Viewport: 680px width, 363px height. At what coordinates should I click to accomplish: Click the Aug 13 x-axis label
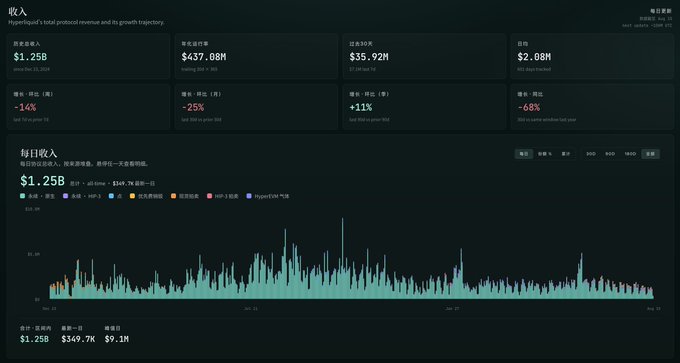[654, 309]
